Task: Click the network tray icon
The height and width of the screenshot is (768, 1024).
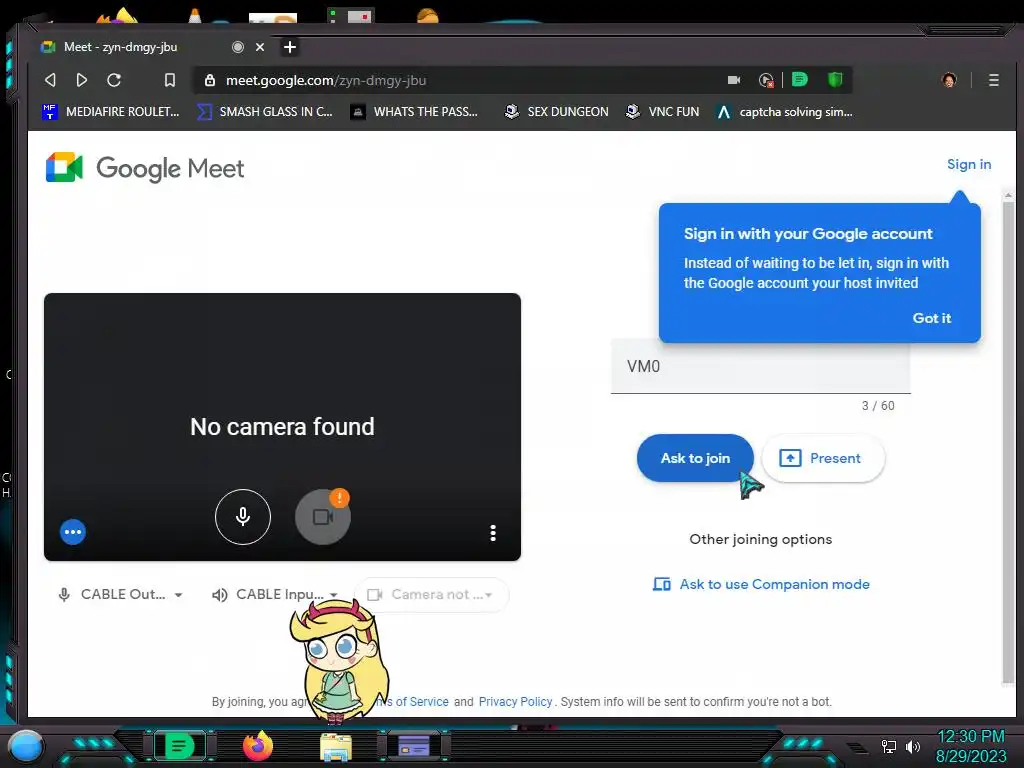Action: 888,746
